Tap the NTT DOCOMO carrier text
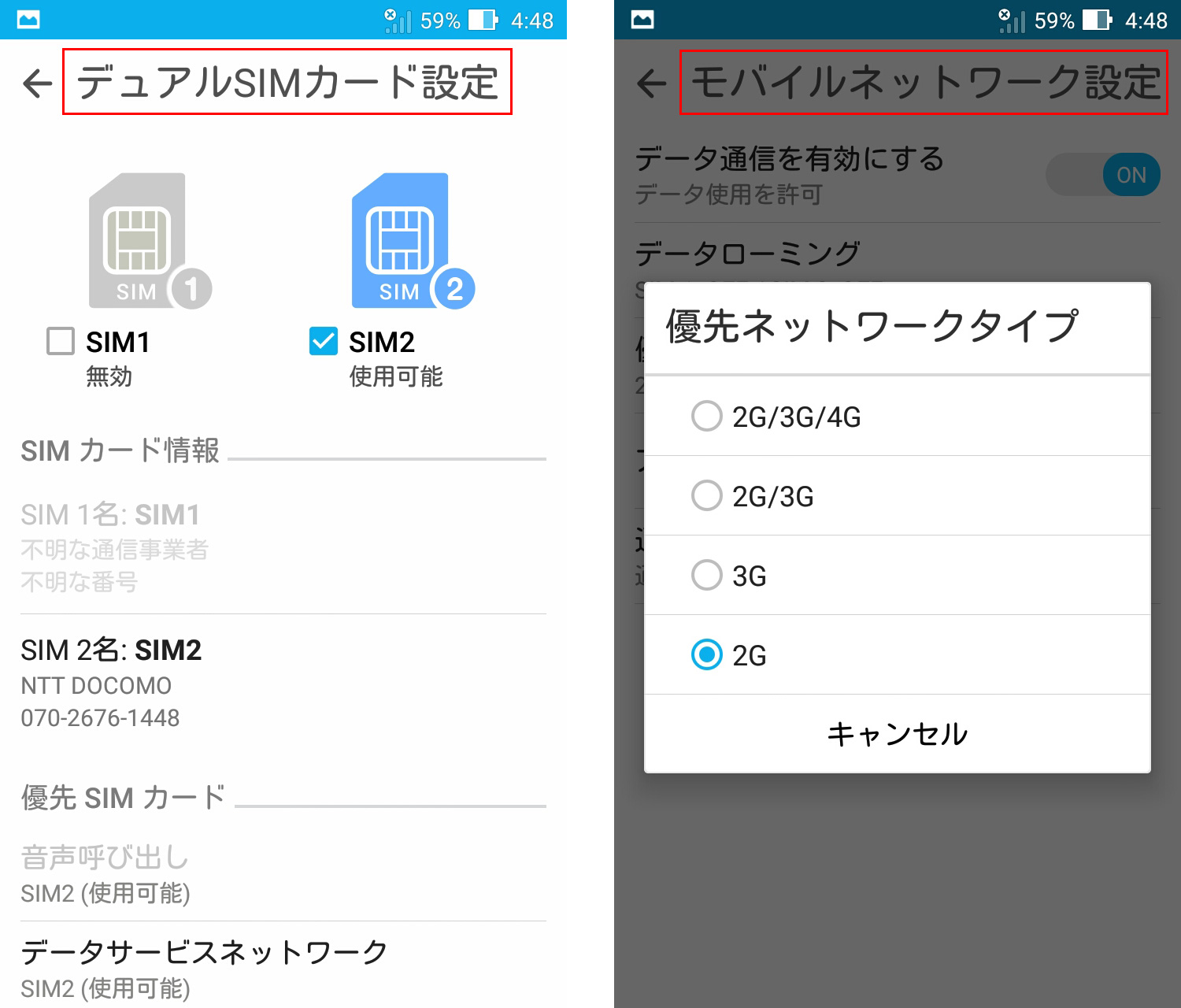The height and width of the screenshot is (1008, 1181). 96,686
